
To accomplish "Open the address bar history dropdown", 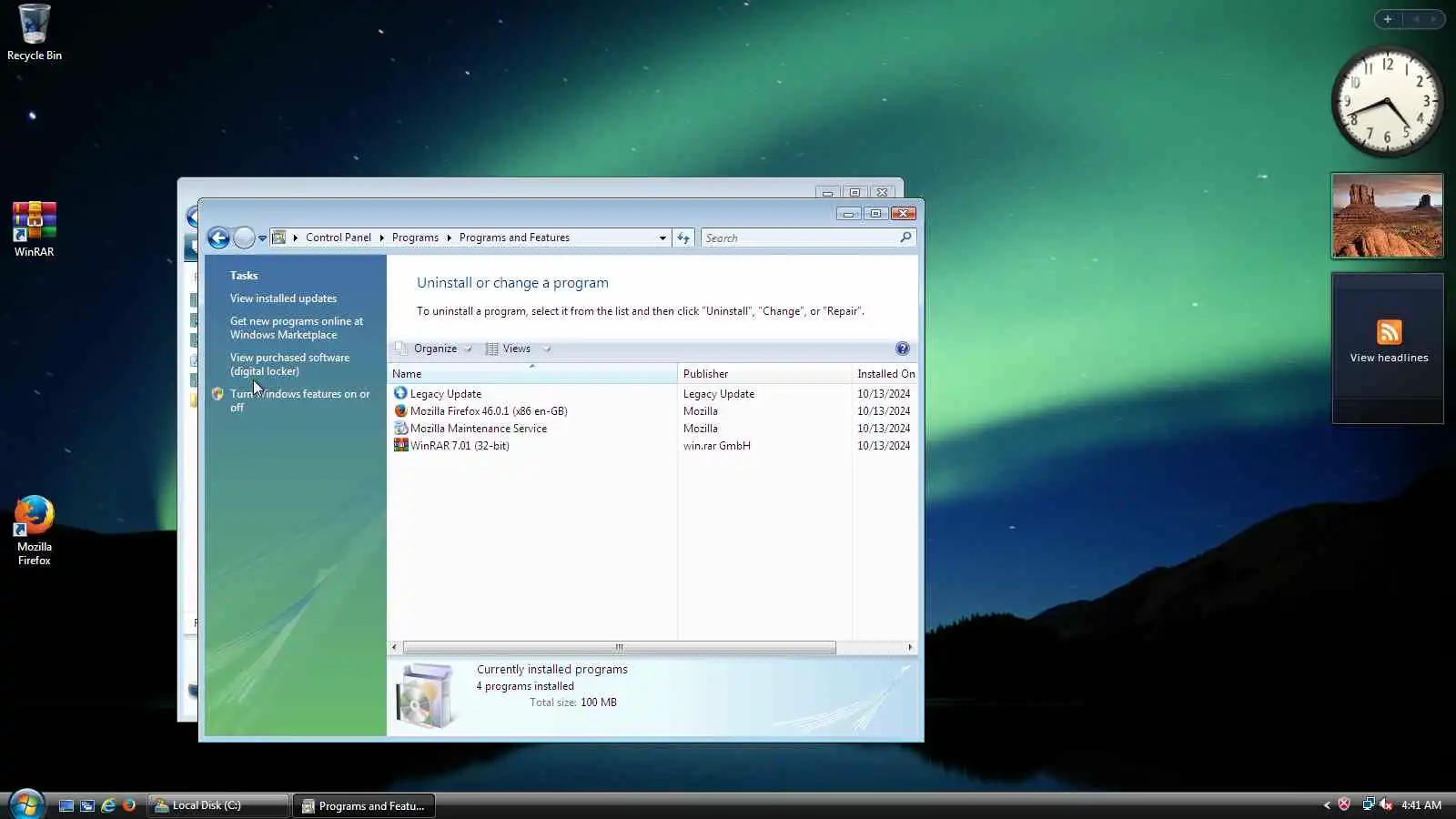I will [x=662, y=238].
